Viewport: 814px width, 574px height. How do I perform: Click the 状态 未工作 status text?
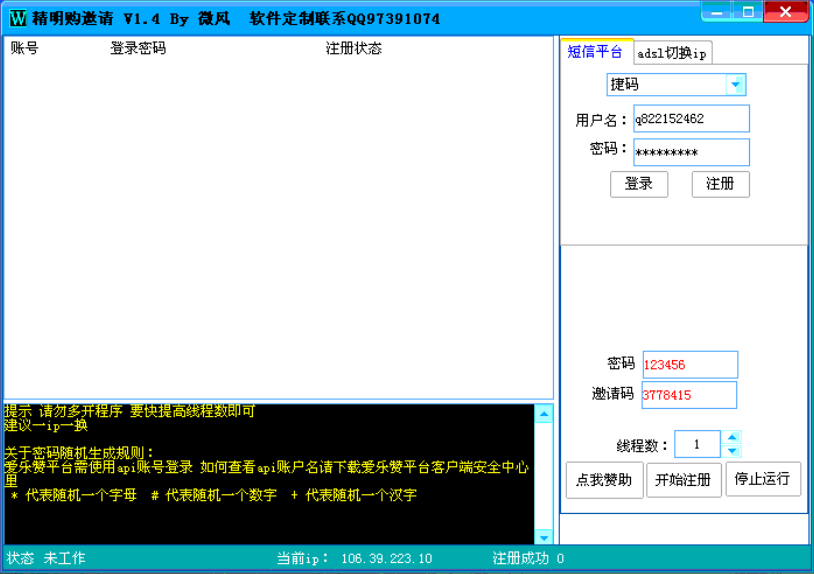46,558
